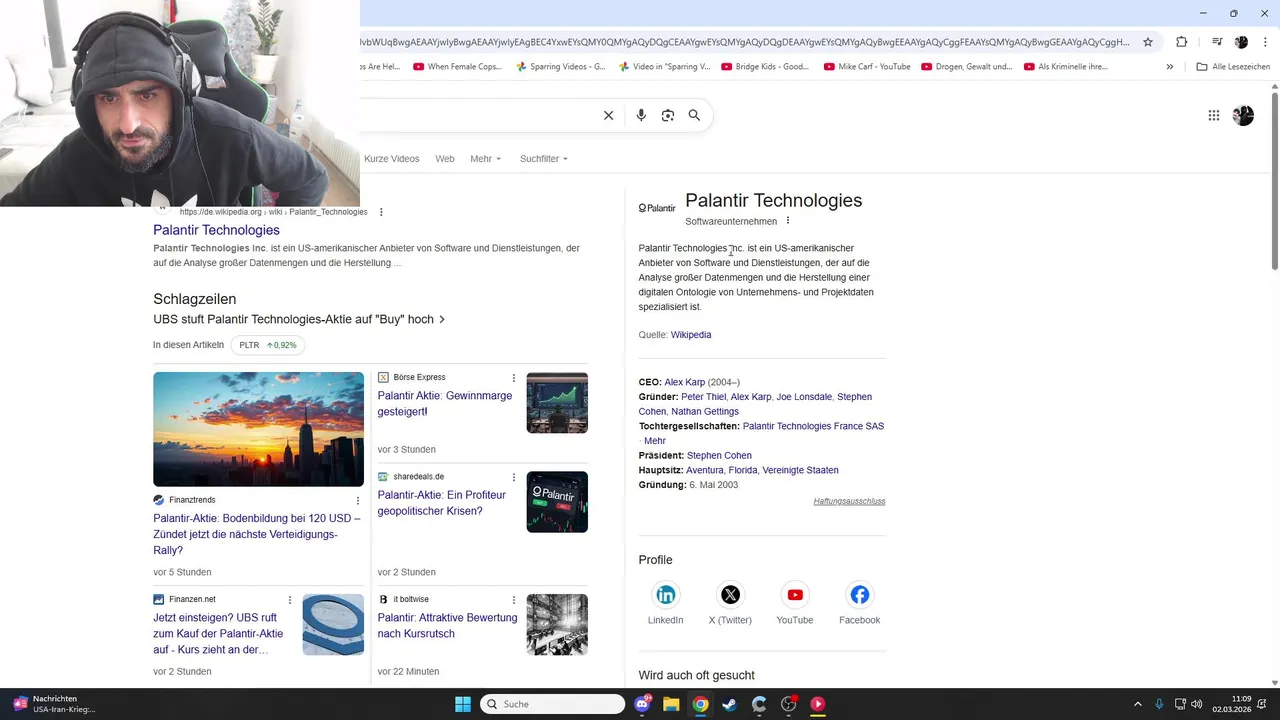Open 'Aventura' headquarters link
Viewport: 1280px width, 720px height.
[x=704, y=470]
